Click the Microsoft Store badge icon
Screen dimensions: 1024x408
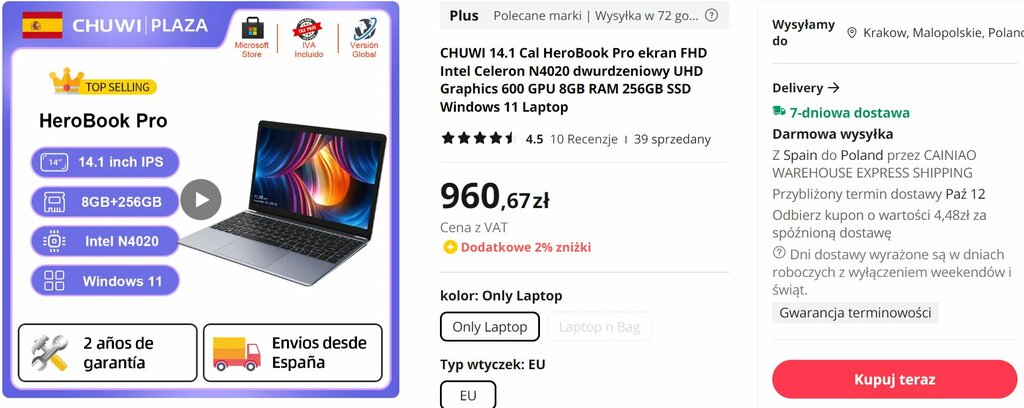click(252, 29)
